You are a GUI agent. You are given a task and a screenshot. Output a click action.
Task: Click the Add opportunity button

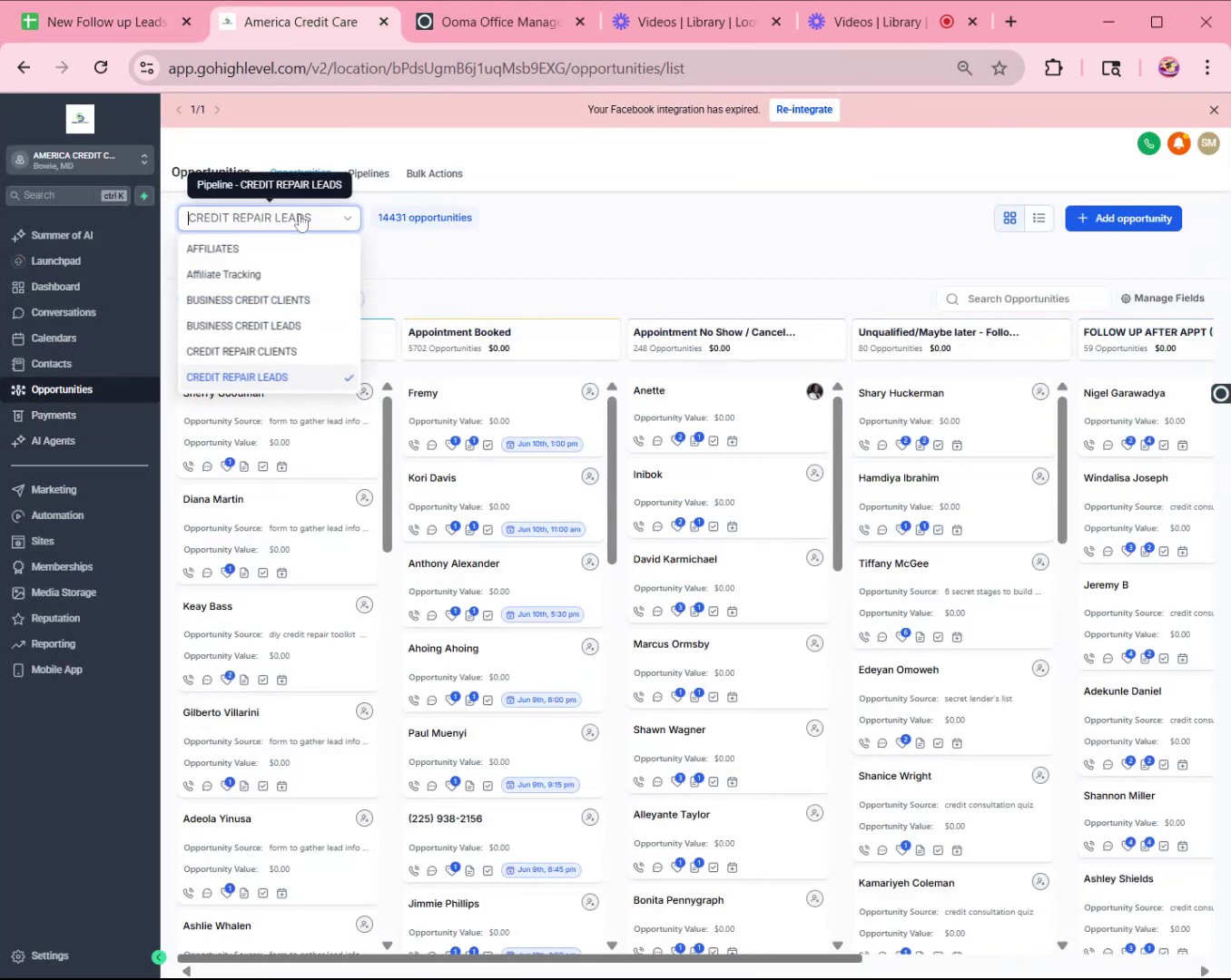click(x=1123, y=219)
